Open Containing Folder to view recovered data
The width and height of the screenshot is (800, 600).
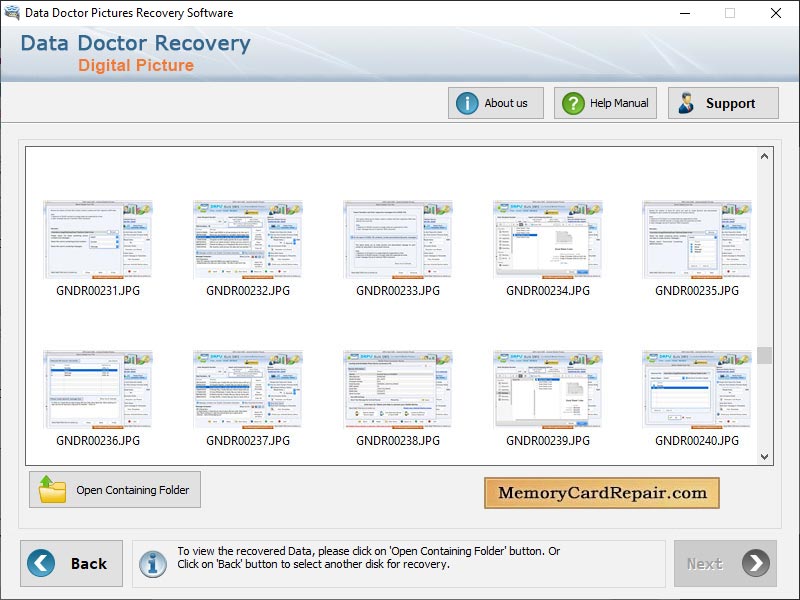coord(114,489)
